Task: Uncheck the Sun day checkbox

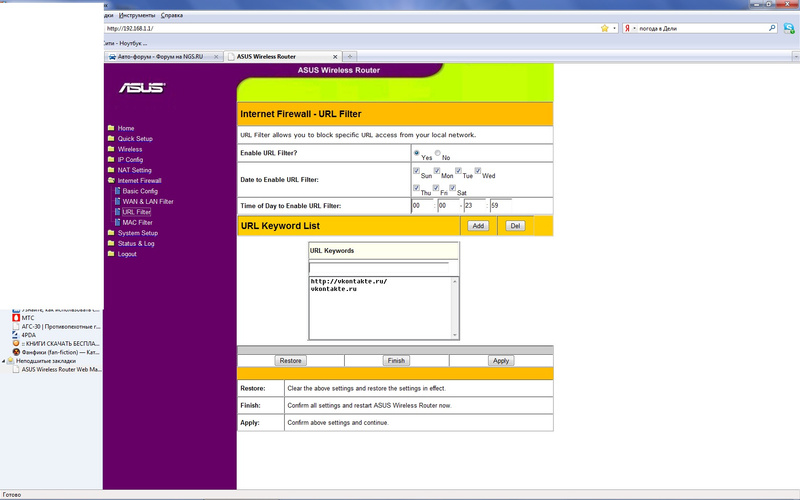Action: (x=416, y=171)
